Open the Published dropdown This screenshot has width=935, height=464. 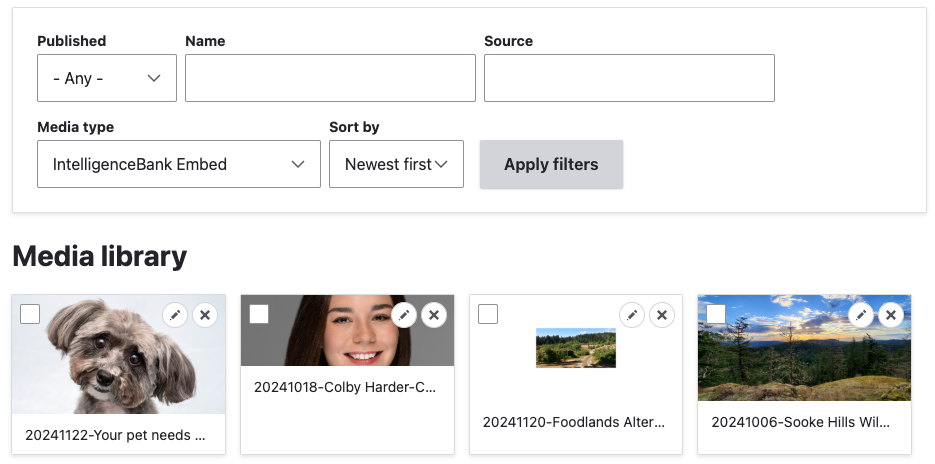tap(107, 78)
